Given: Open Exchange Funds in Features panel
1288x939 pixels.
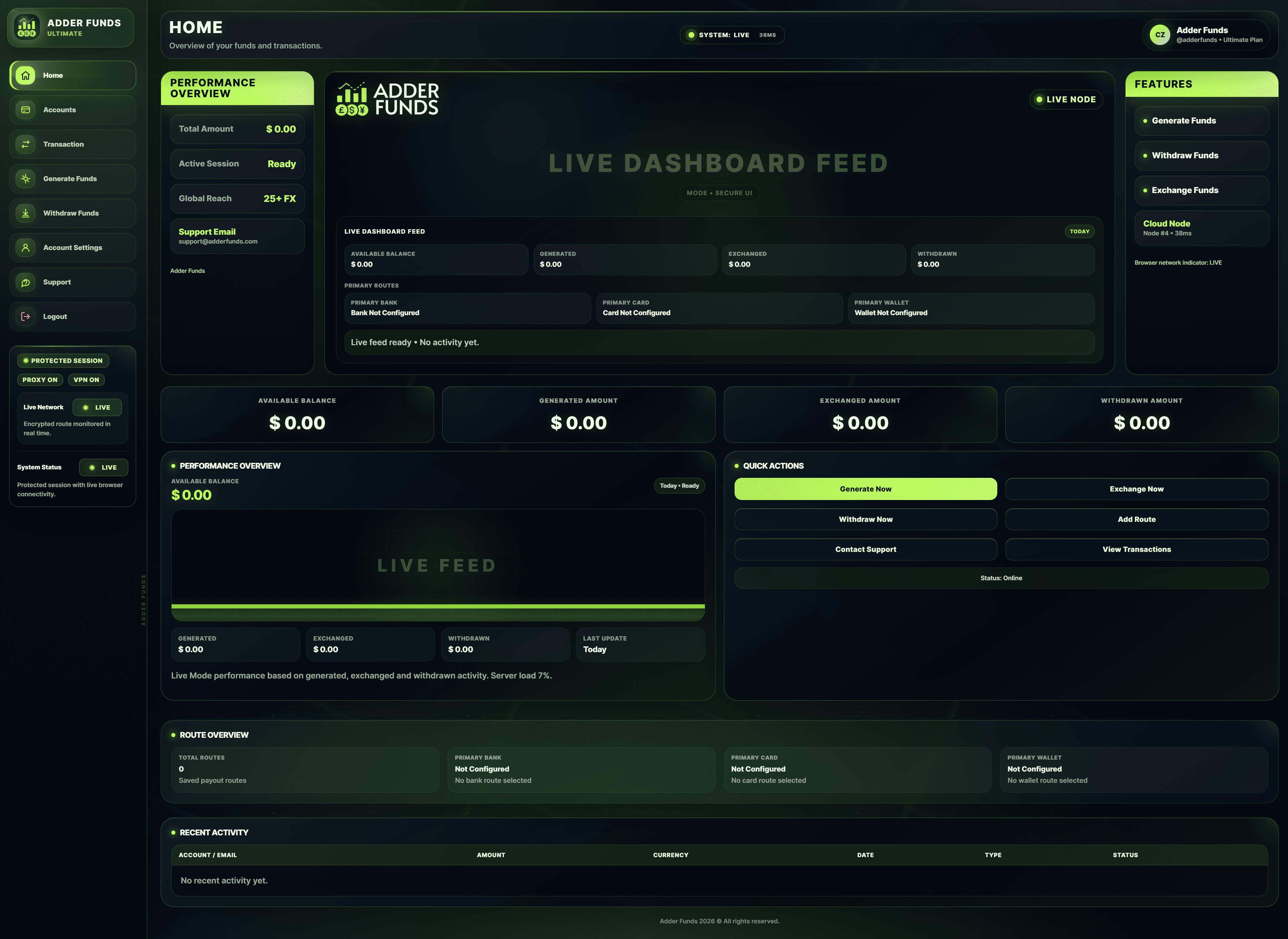Looking at the screenshot, I should click(1202, 190).
